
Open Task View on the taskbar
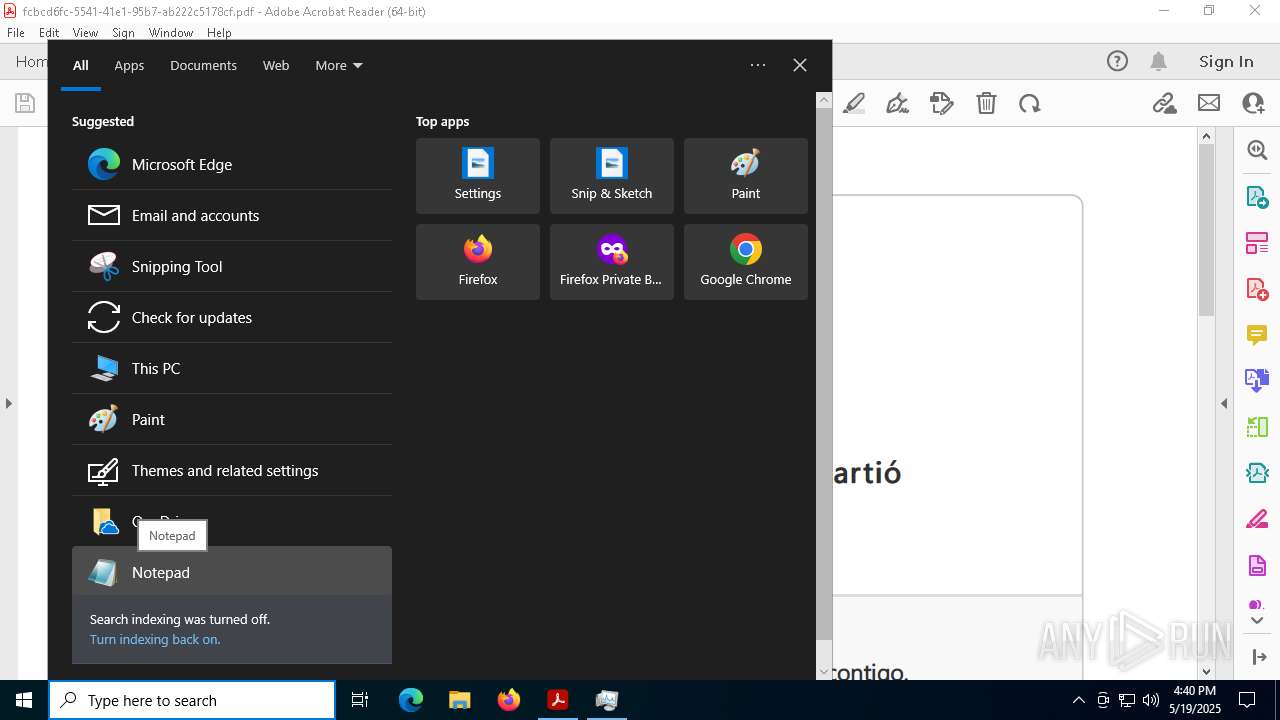[360, 700]
